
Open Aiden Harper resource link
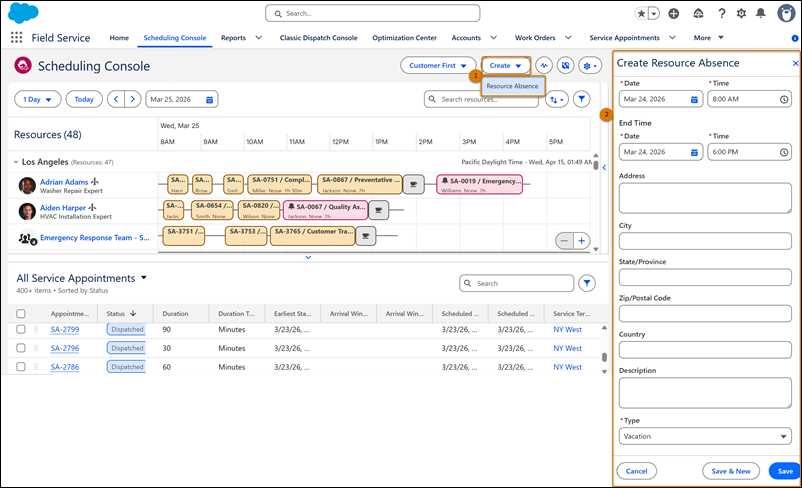63,208
